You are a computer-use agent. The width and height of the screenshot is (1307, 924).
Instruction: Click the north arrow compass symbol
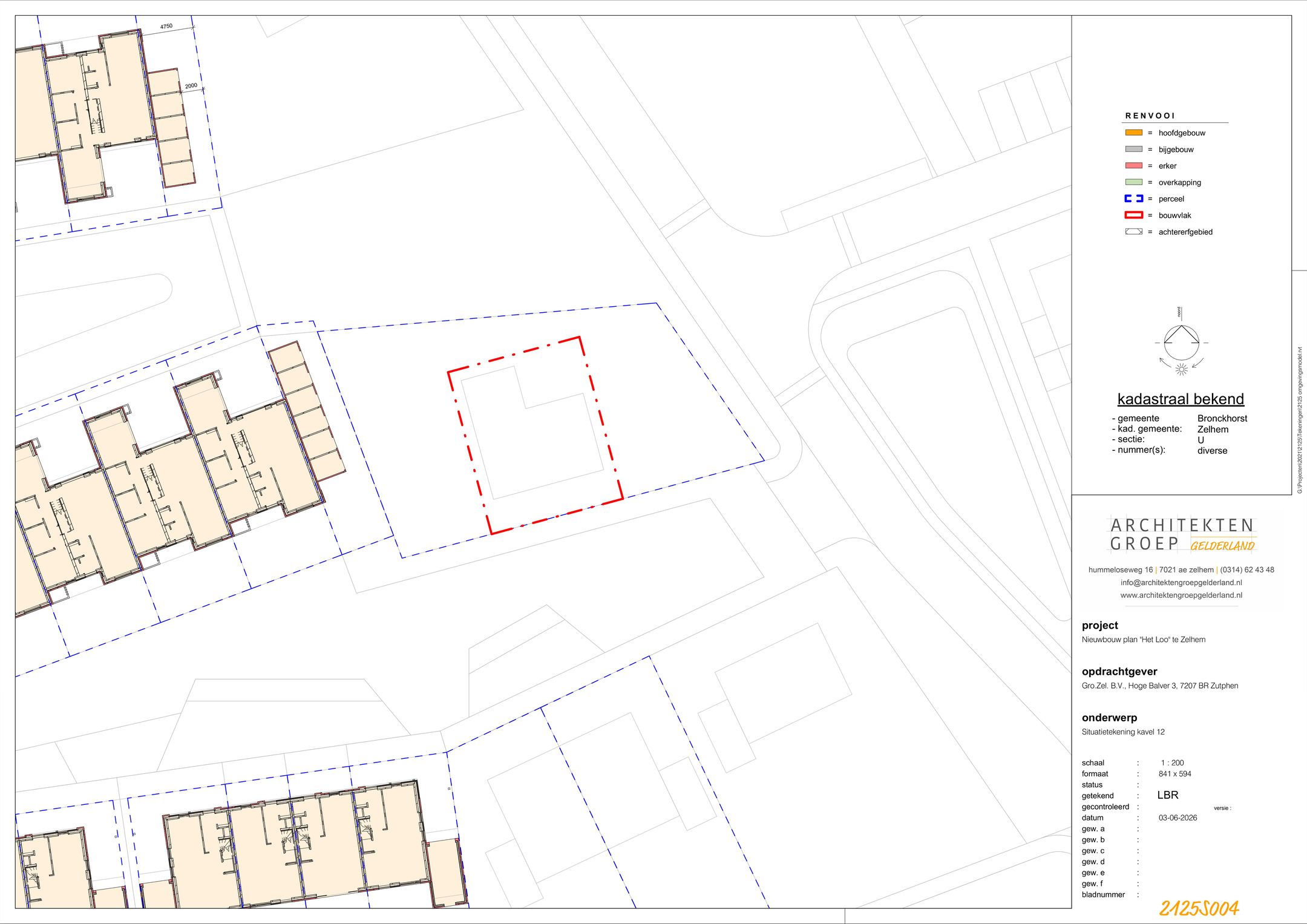coord(1181,342)
